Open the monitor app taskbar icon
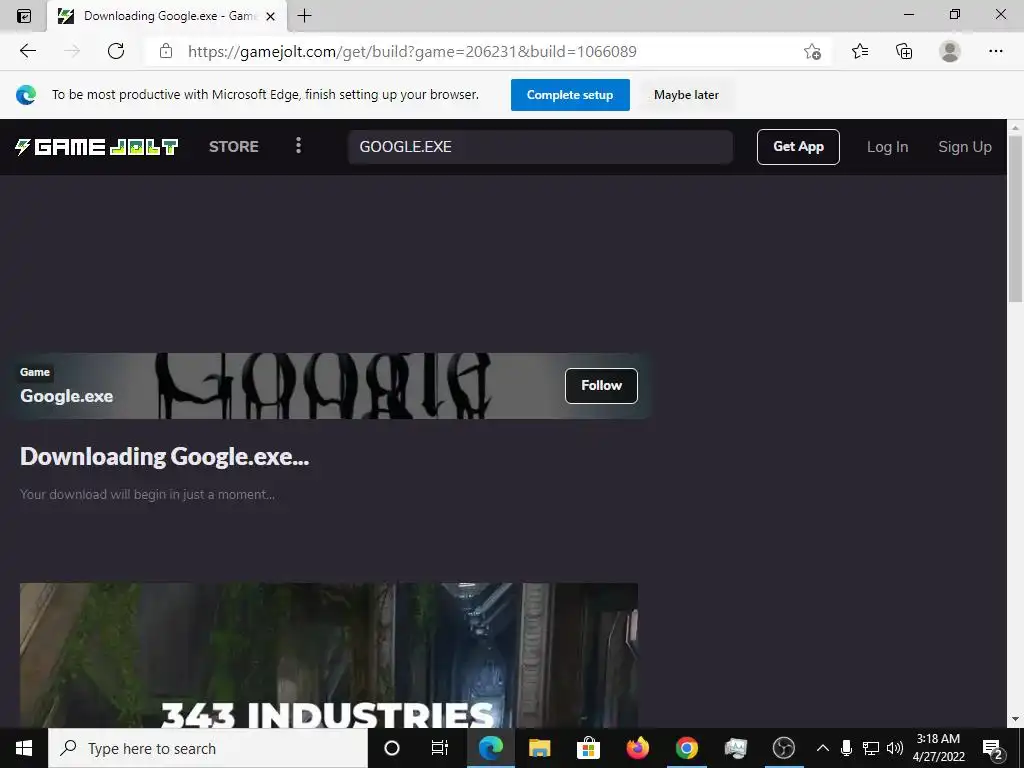The image size is (1024, 768). click(x=735, y=748)
